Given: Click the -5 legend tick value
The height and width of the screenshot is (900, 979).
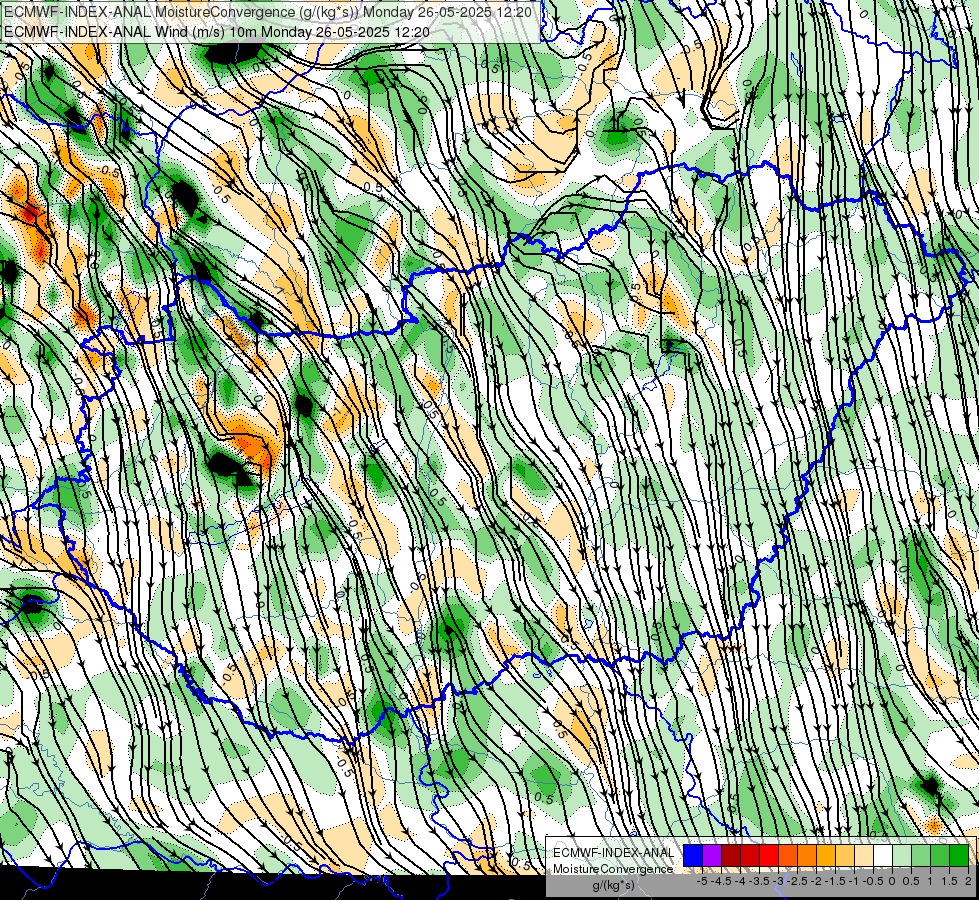Looking at the screenshot, I should (x=702, y=881).
